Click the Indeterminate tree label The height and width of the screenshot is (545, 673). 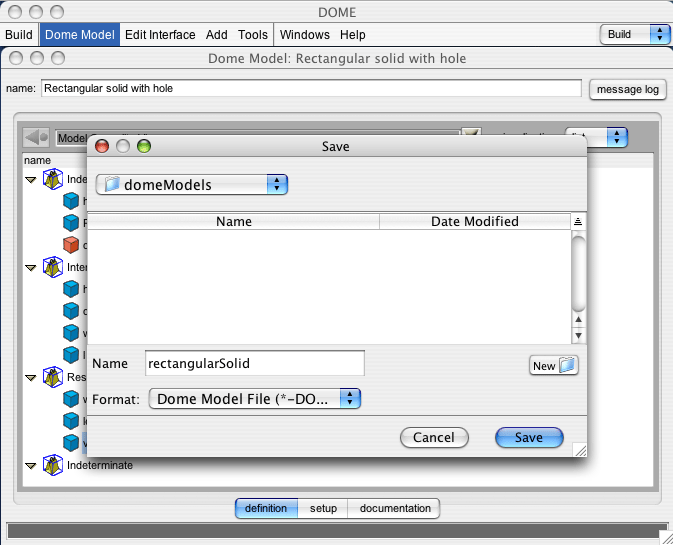click(100, 465)
